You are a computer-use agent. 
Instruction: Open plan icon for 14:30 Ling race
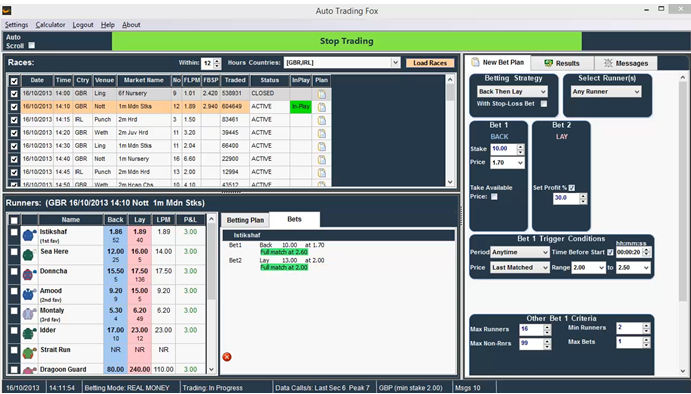[322, 146]
